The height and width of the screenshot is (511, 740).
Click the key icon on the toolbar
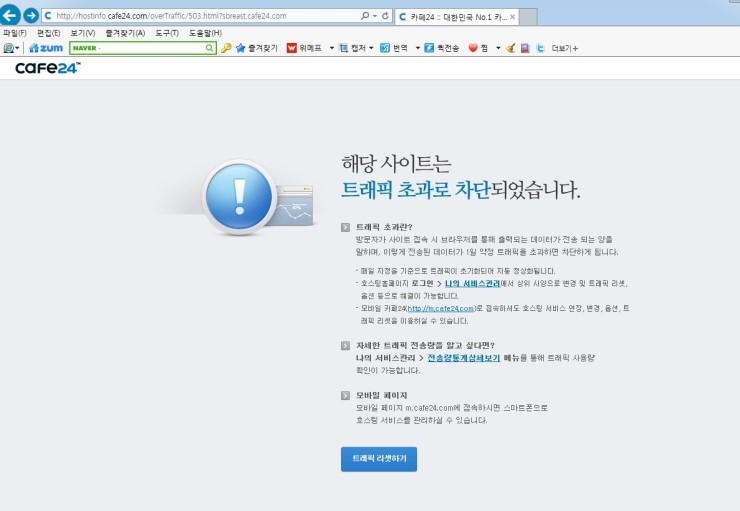point(226,48)
